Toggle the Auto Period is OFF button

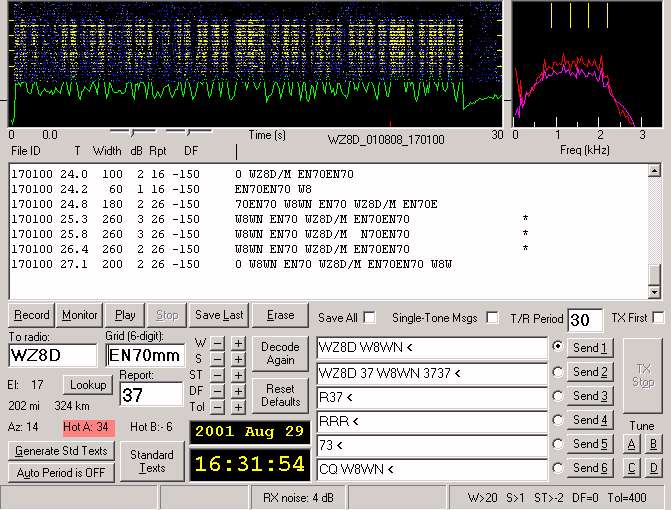click(62, 472)
